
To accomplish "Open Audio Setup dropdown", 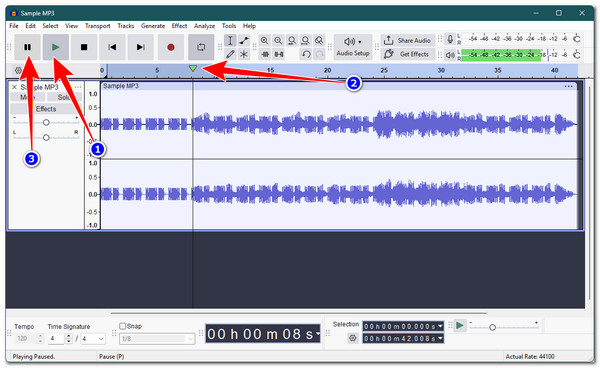I will coord(352,47).
